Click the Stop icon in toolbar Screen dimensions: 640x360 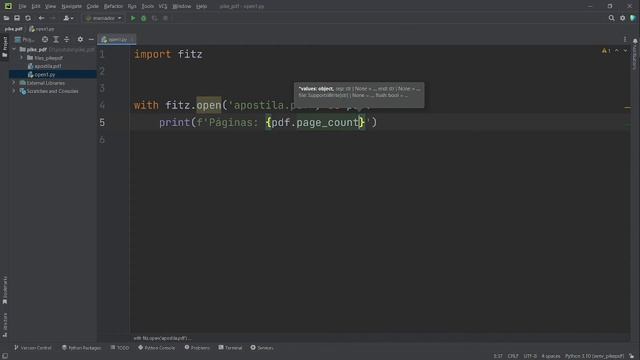point(165,18)
